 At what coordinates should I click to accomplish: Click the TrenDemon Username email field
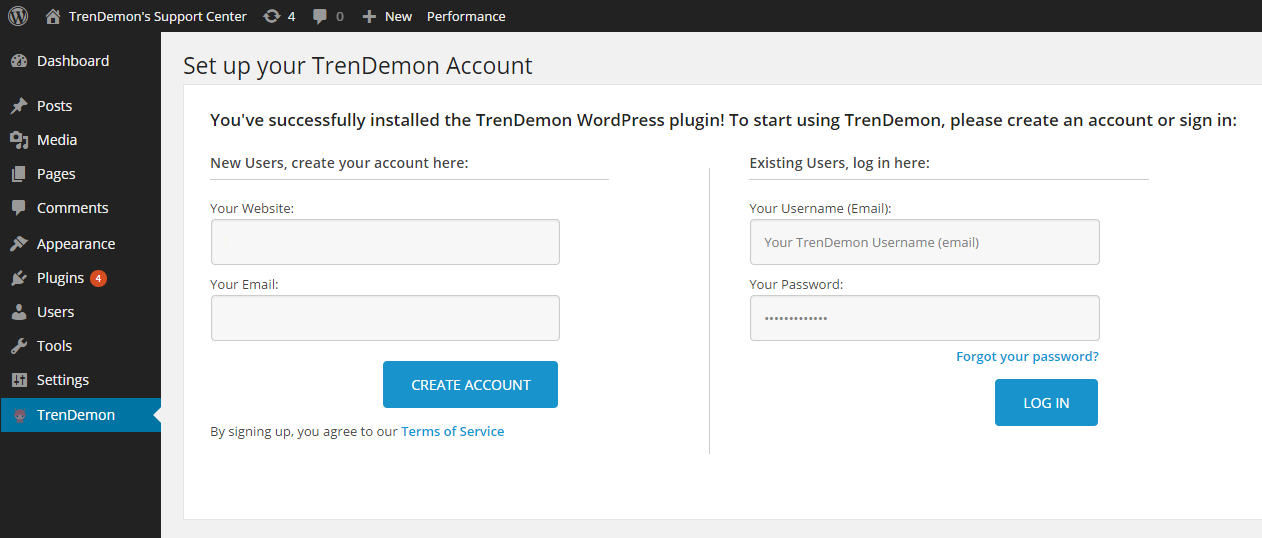point(924,242)
